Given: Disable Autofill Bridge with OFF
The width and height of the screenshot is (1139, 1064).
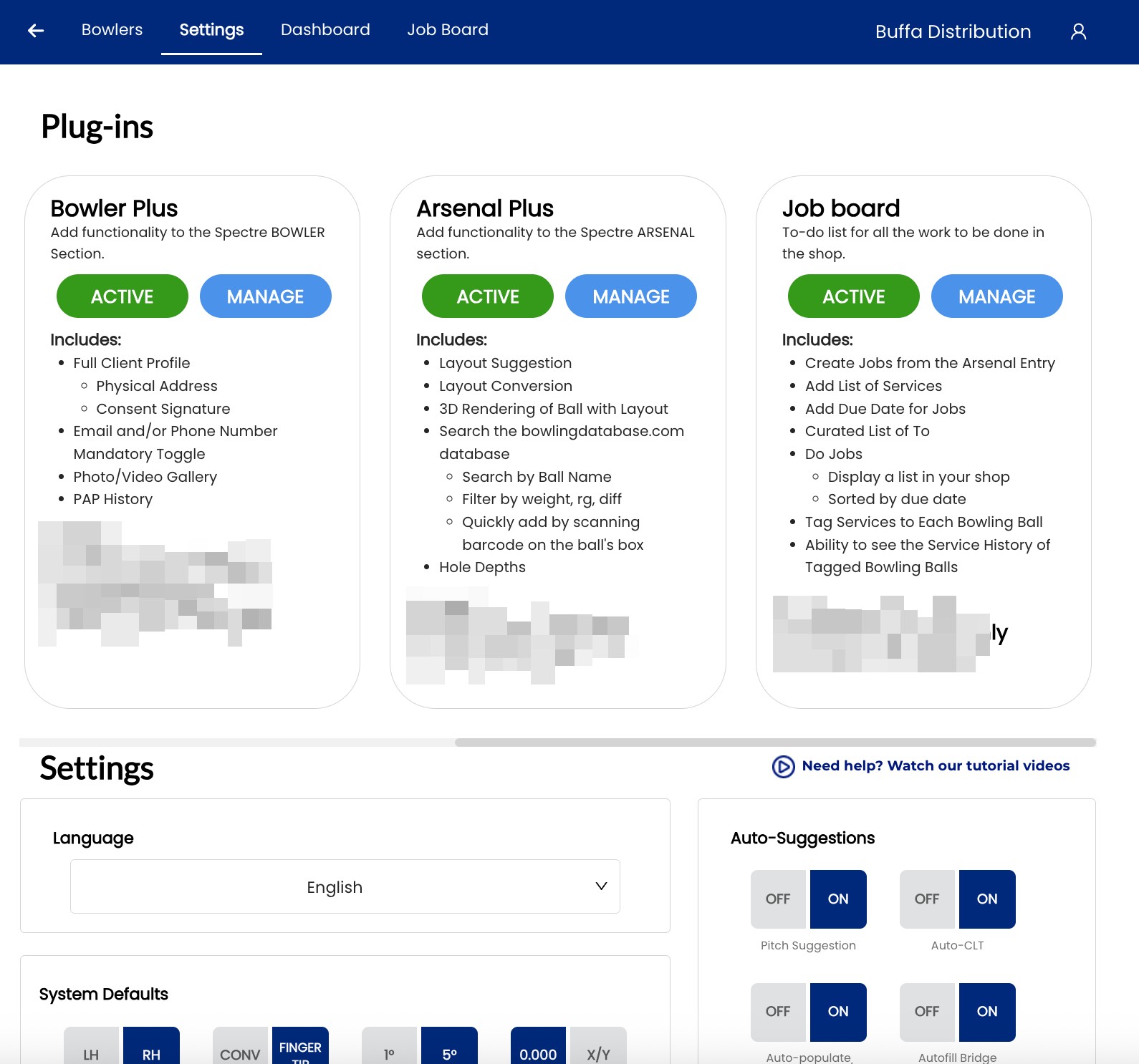Looking at the screenshot, I should tap(928, 1012).
